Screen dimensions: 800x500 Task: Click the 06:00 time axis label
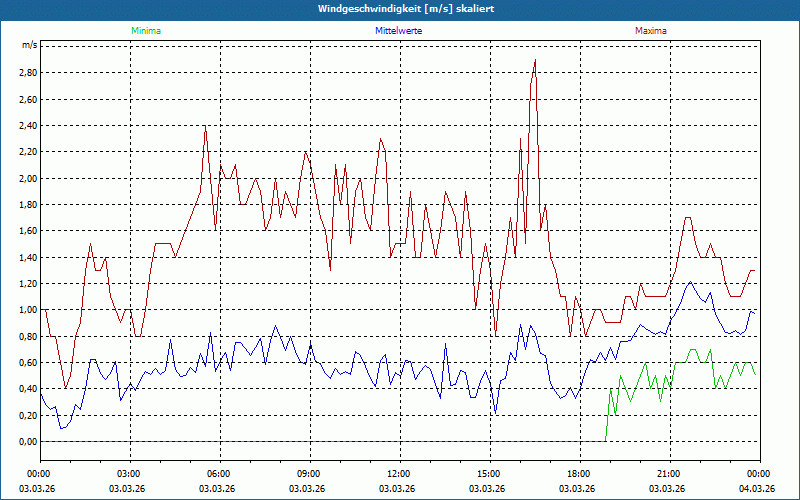pyautogui.click(x=220, y=474)
